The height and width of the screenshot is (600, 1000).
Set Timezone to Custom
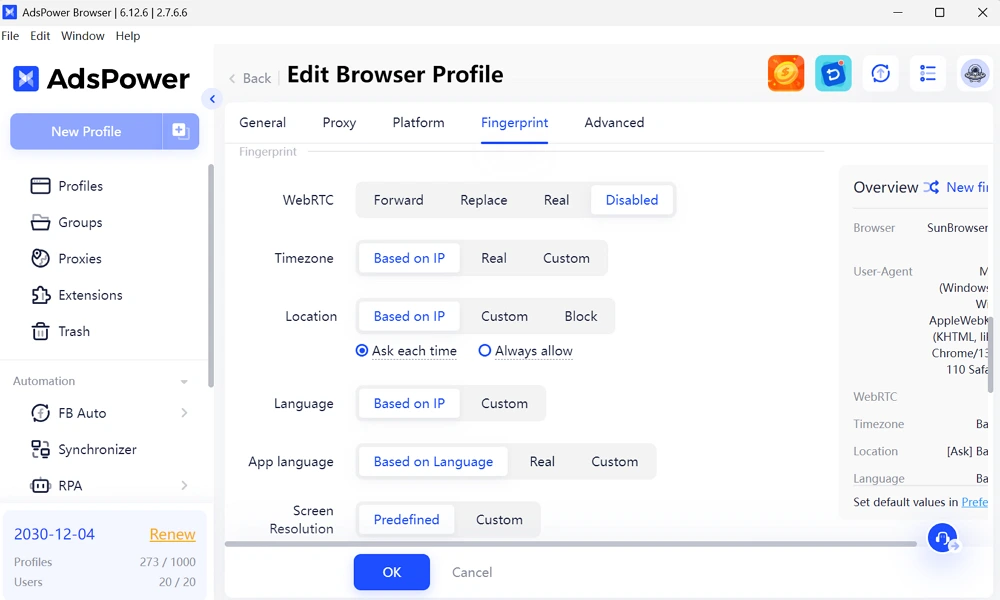566,258
